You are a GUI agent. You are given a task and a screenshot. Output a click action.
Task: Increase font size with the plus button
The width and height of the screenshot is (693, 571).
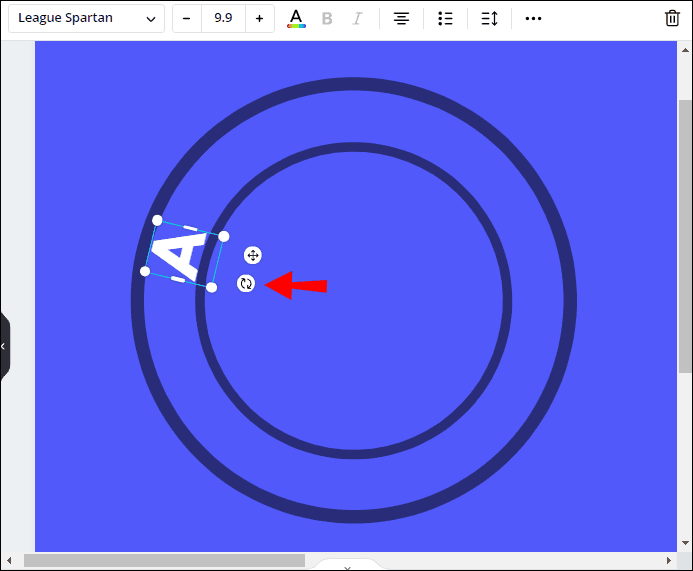(259, 18)
